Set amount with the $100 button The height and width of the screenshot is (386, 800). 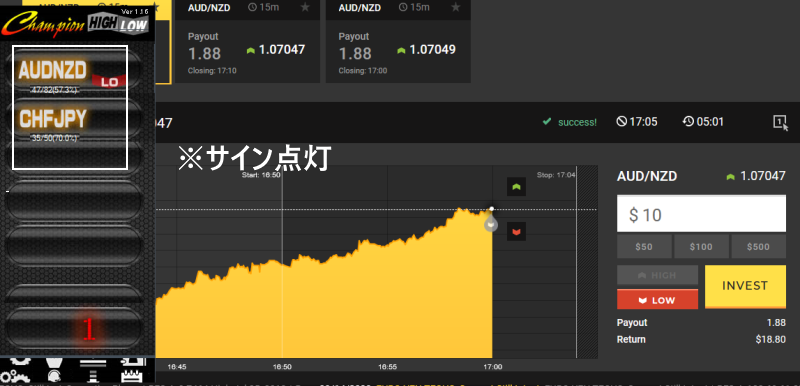[701, 247]
